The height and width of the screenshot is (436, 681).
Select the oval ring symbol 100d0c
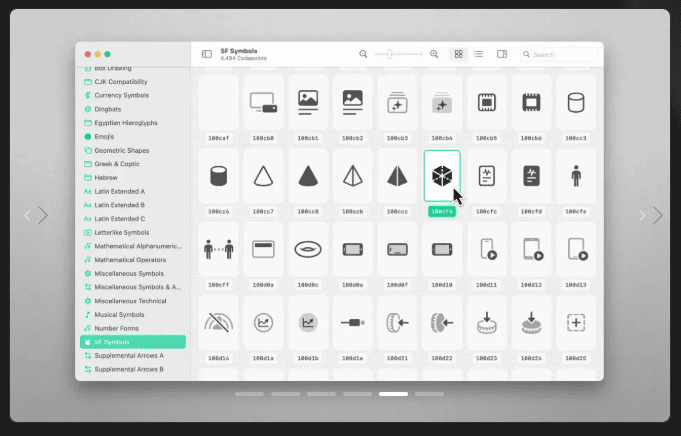308,250
